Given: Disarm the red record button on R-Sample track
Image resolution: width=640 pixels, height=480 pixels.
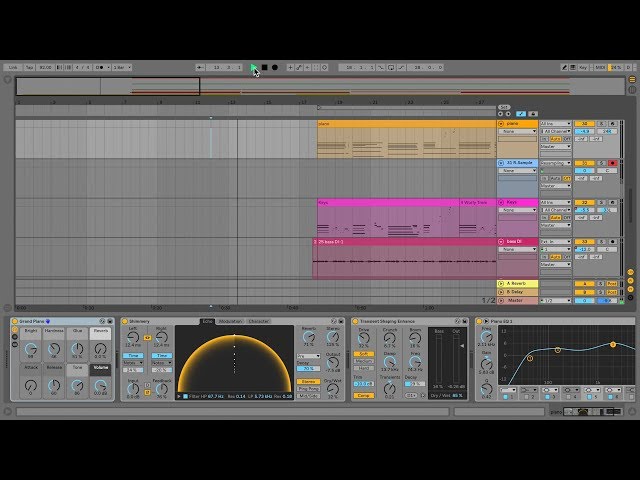Looking at the screenshot, I should pos(612,163).
